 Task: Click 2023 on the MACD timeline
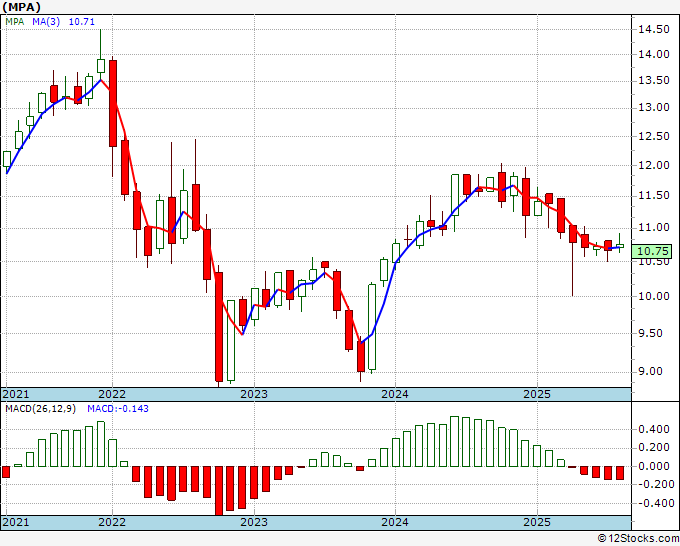tap(254, 522)
